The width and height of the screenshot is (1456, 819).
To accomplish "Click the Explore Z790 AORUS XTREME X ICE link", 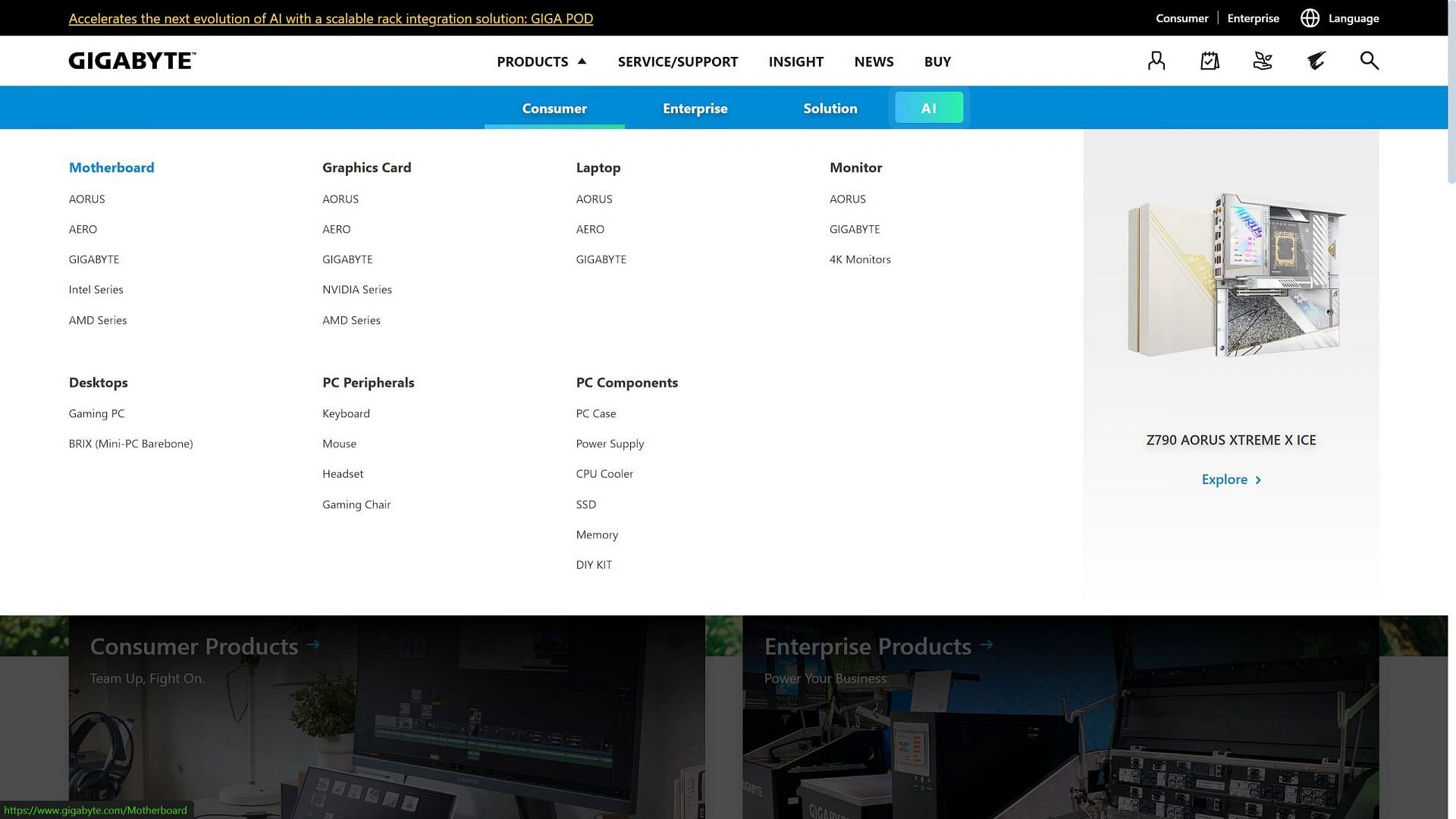I will (x=1231, y=479).
